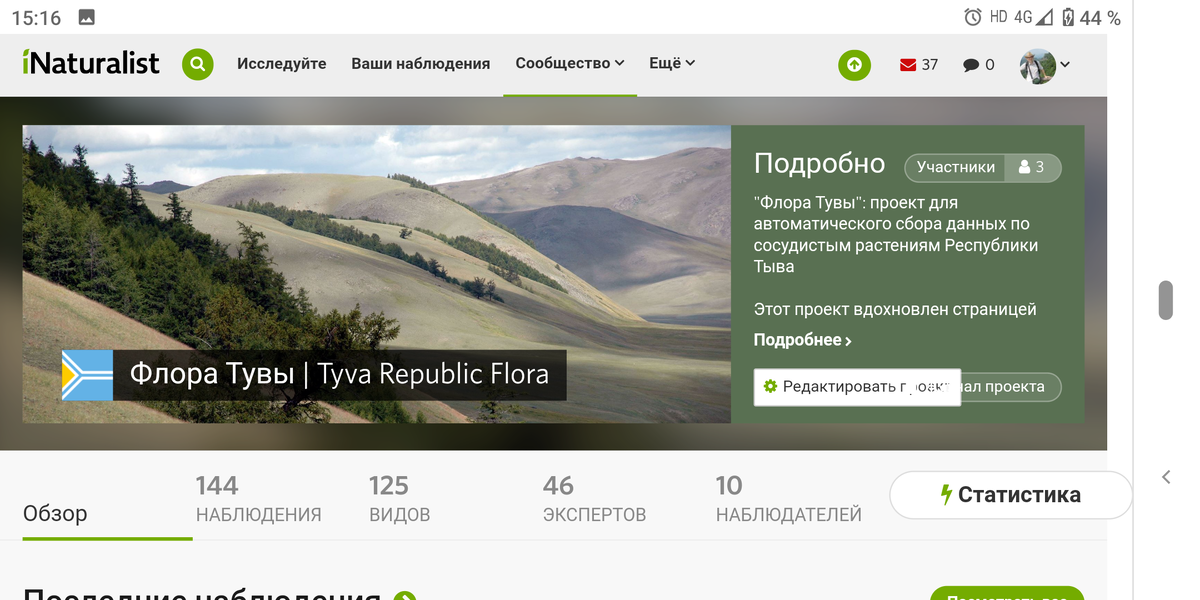This screenshot has width=1200, height=600.
Task: Open messages envelope icon with 37
Action: click(x=919, y=65)
